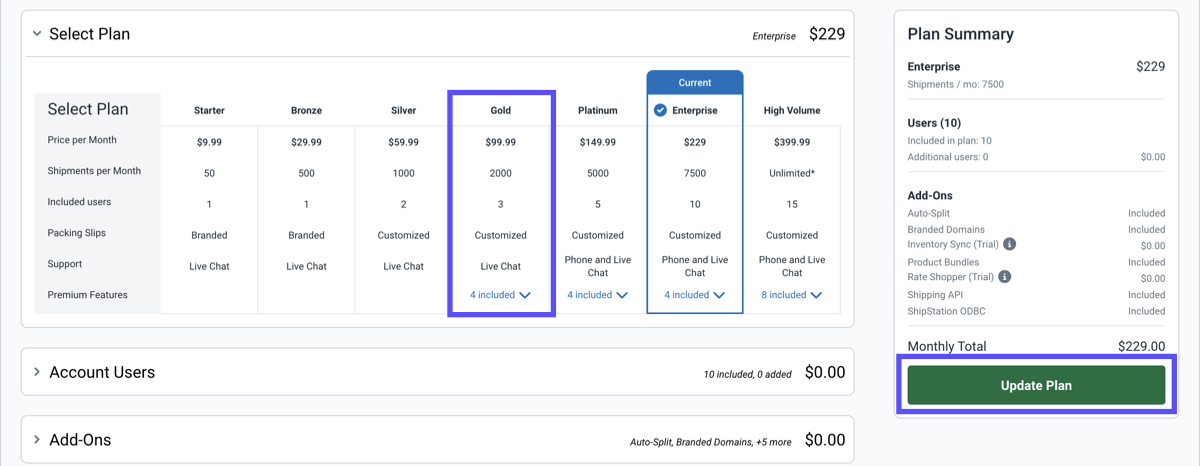This screenshot has height=466, width=1200.
Task: Click the Monthly Total $229.00 amount
Action: [x=1141, y=347]
